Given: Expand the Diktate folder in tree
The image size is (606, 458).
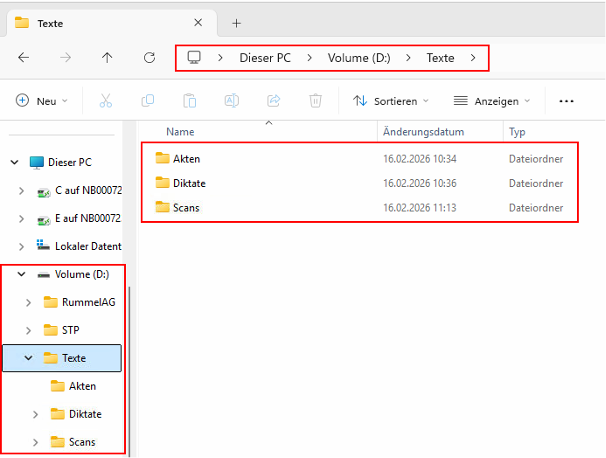Looking at the screenshot, I should point(35,414).
